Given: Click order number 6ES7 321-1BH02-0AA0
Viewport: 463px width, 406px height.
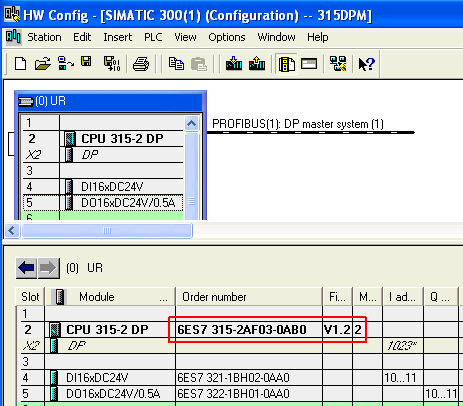Looking at the screenshot, I should [x=233, y=378].
